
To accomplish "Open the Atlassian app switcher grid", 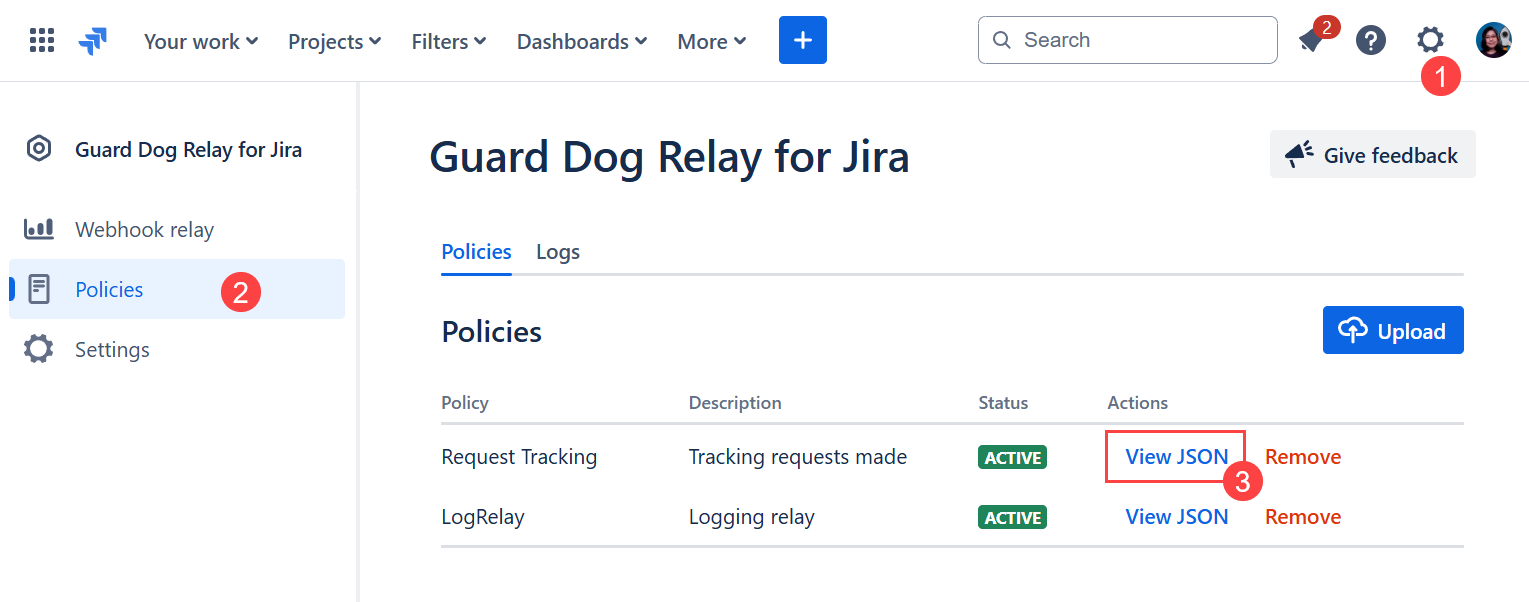I will (41, 40).
